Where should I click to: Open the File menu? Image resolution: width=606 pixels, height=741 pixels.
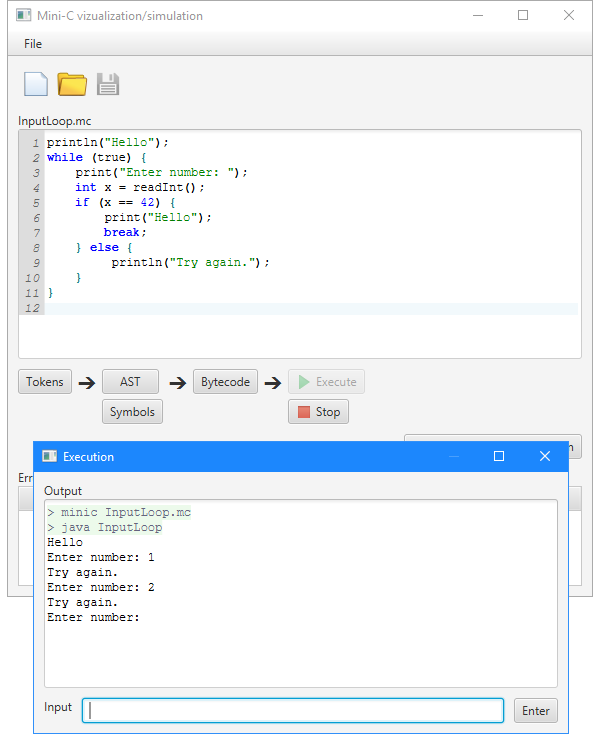click(x=33, y=44)
